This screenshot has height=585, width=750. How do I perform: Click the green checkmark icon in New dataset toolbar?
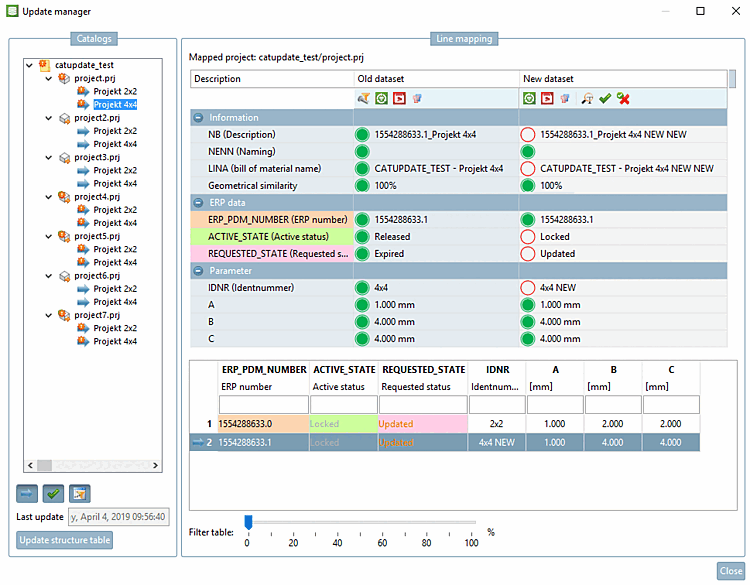tap(604, 98)
